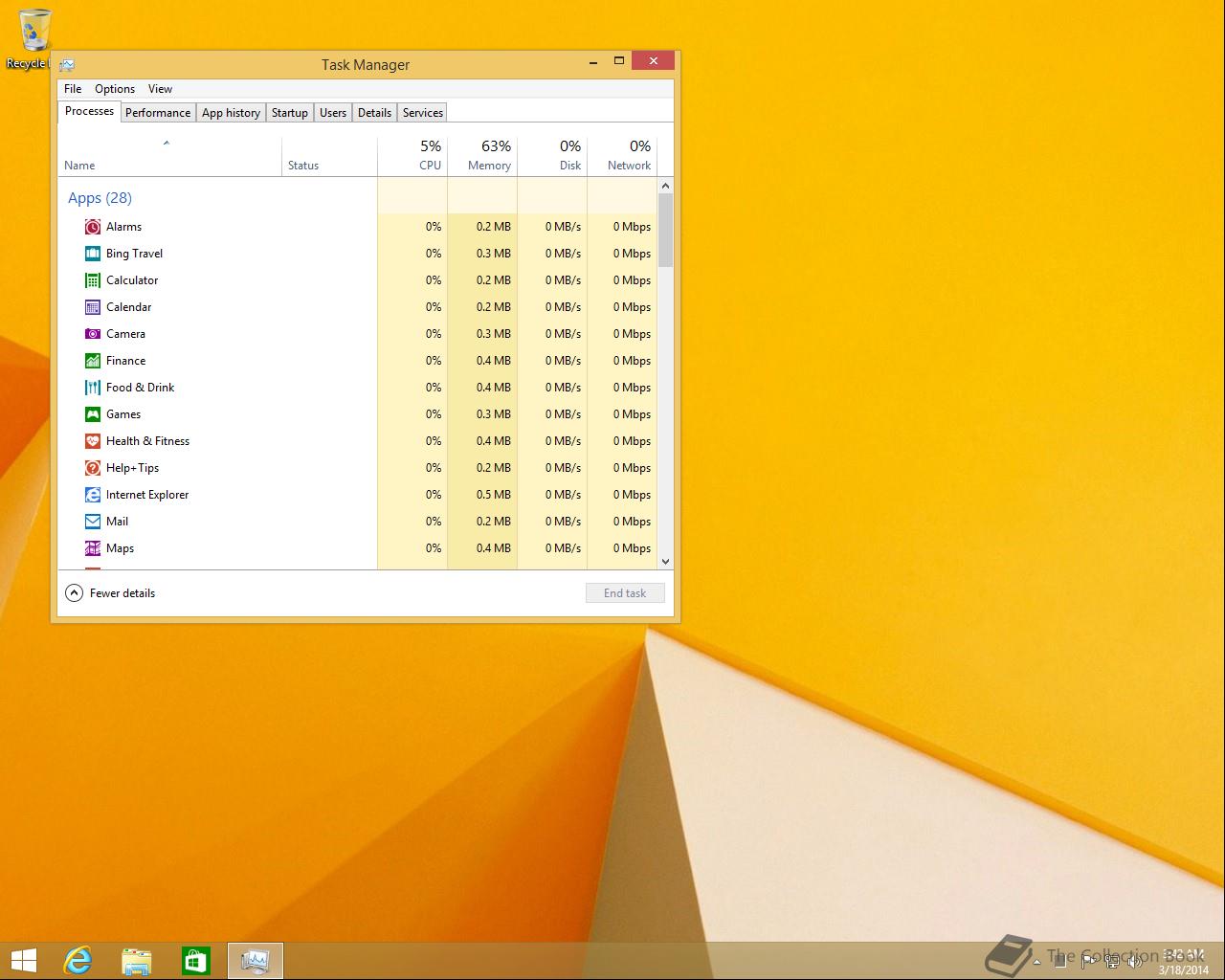The width and height of the screenshot is (1225, 980).
Task: Sort by the Memory column header
Action: point(482,157)
